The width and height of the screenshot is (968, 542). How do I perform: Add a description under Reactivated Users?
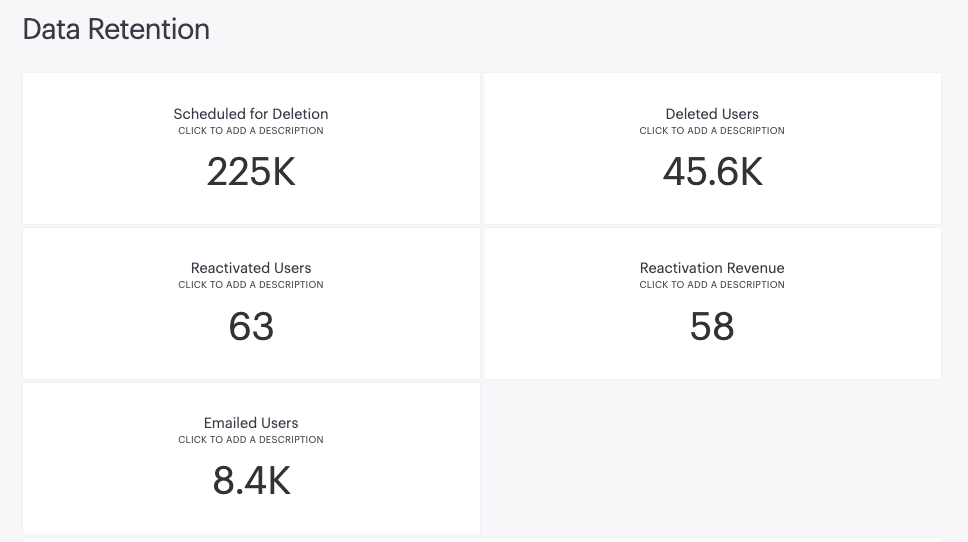point(251,285)
